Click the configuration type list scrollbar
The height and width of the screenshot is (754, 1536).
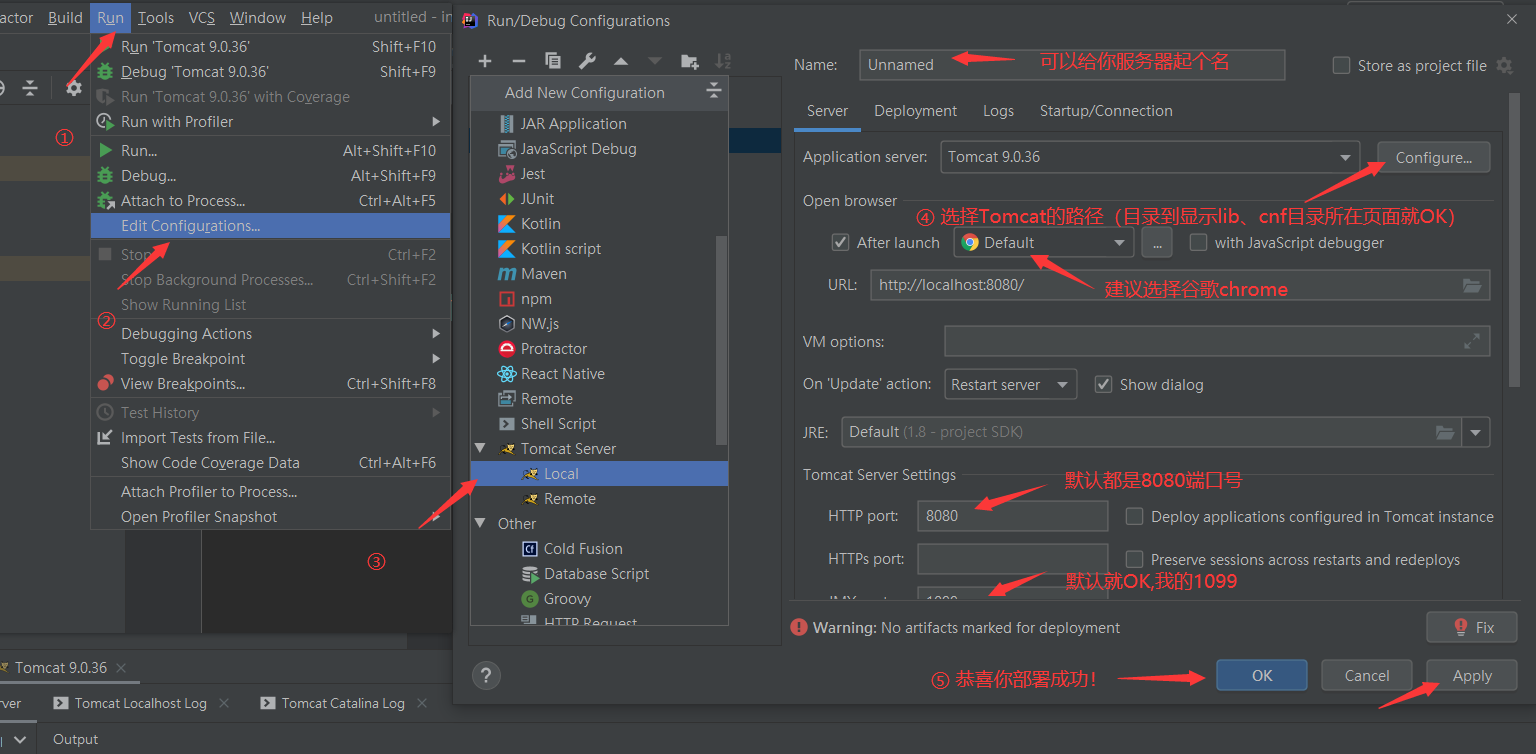pos(722,340)
